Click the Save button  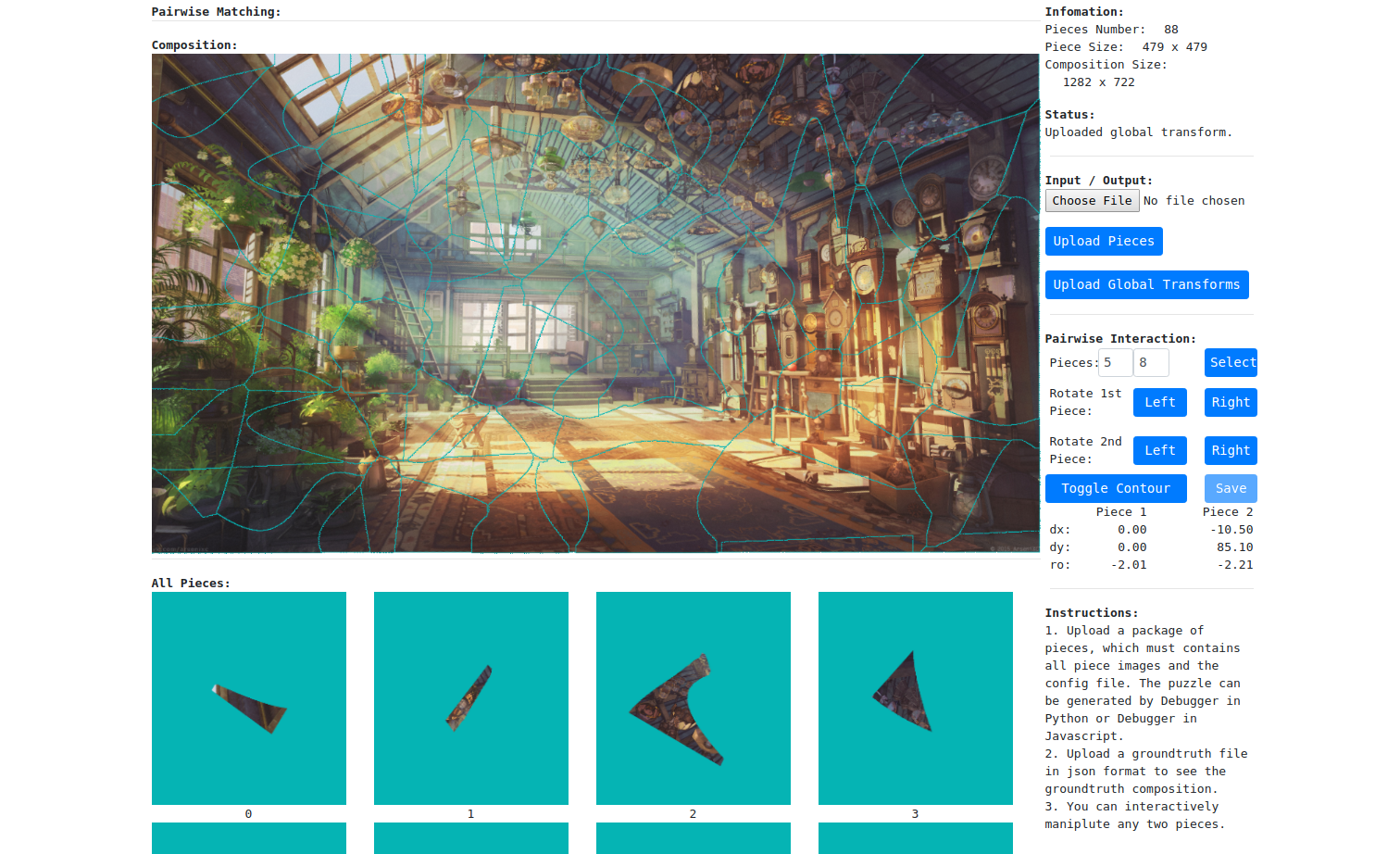pyautogui.click(x=1231, y=488)
